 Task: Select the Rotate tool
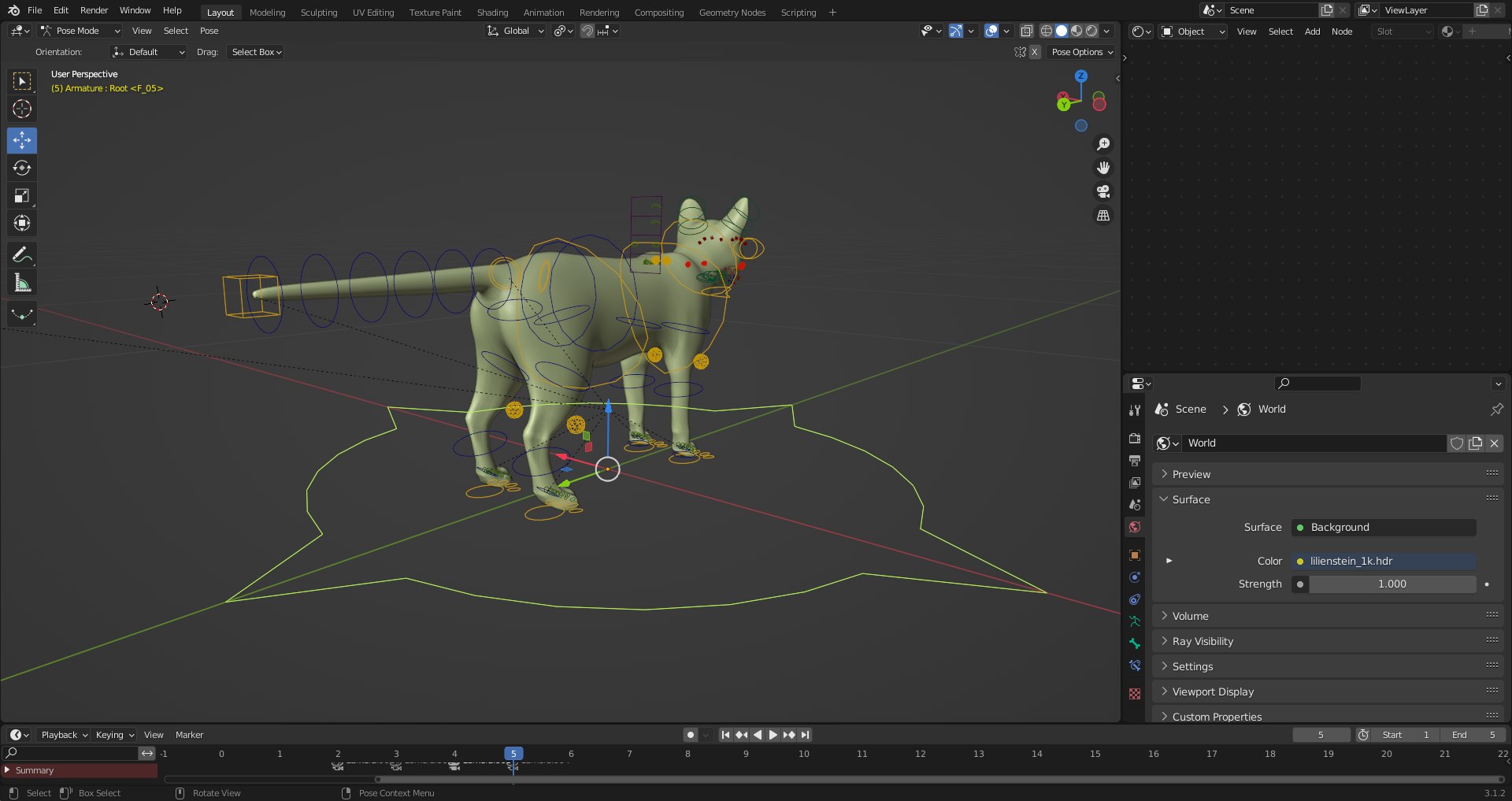(22, 168)
